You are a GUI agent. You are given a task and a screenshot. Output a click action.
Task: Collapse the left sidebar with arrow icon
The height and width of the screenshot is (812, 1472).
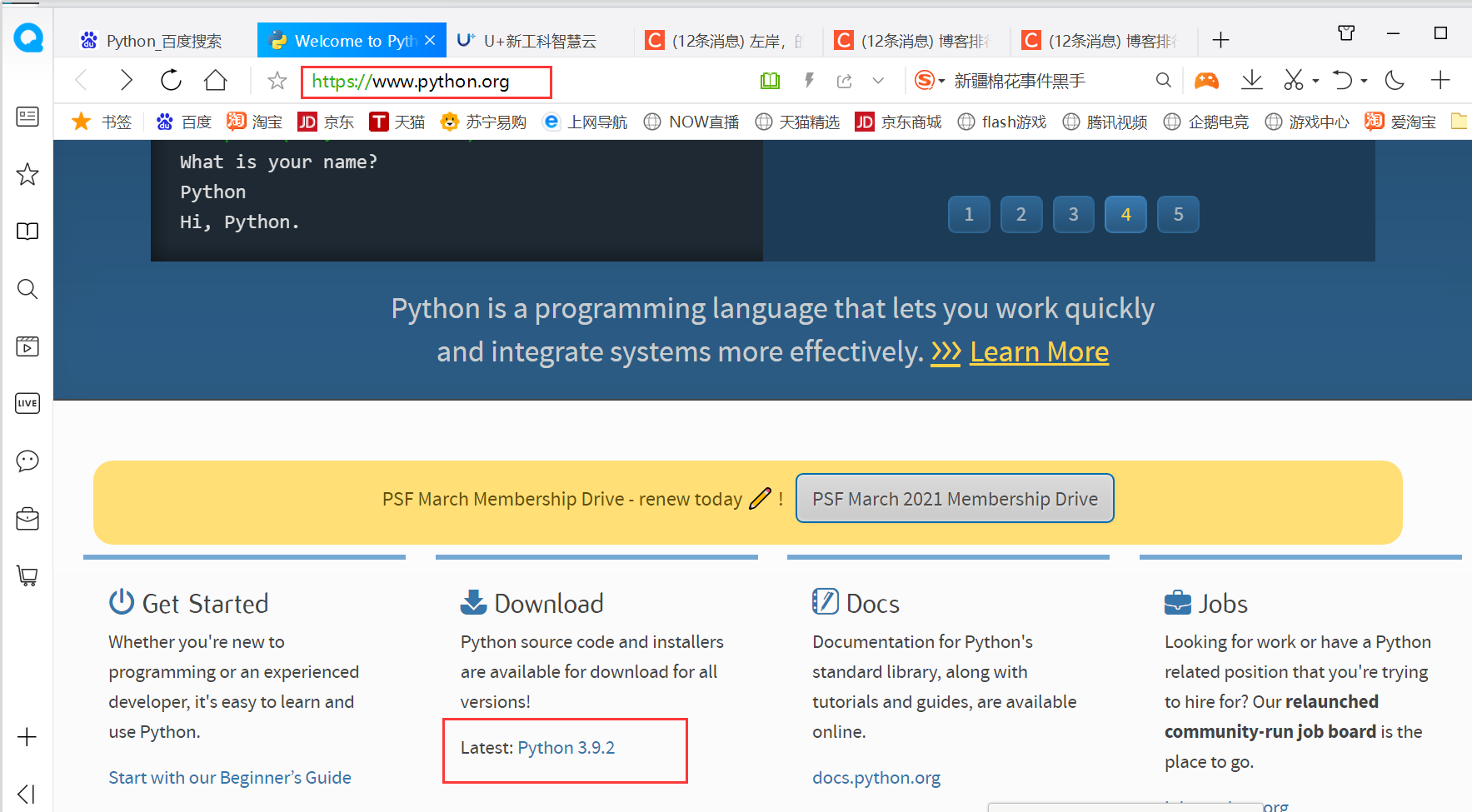[x=27, y=794]
